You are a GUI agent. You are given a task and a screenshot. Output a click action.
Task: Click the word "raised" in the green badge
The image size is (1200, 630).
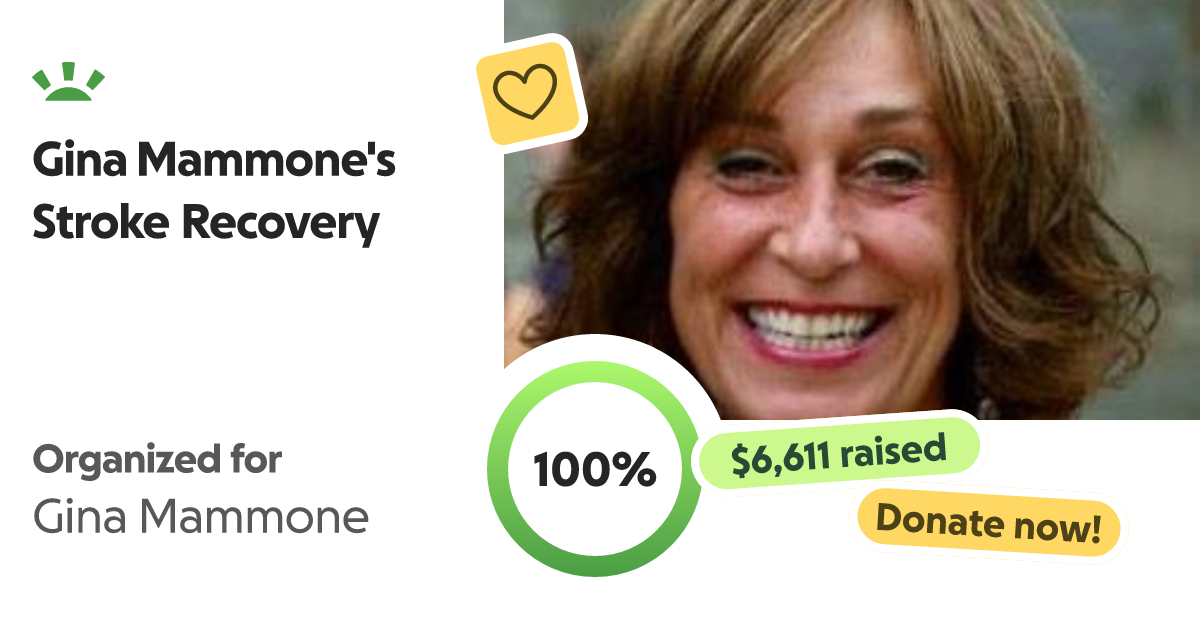coord(893,450)
